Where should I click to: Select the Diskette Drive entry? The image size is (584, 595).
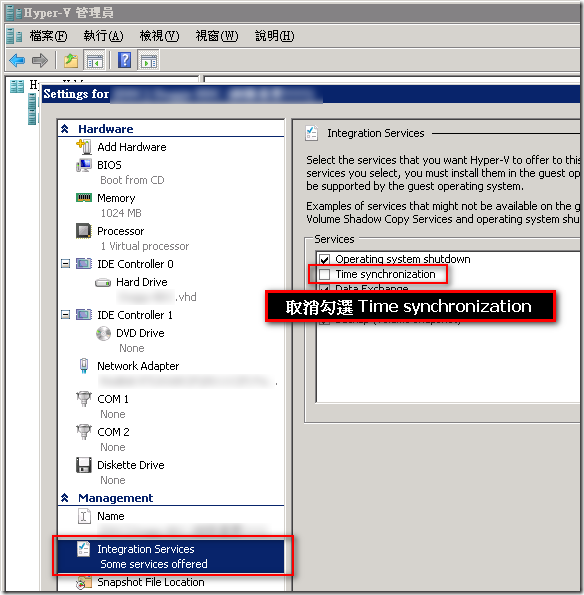(x=131, y=465)
